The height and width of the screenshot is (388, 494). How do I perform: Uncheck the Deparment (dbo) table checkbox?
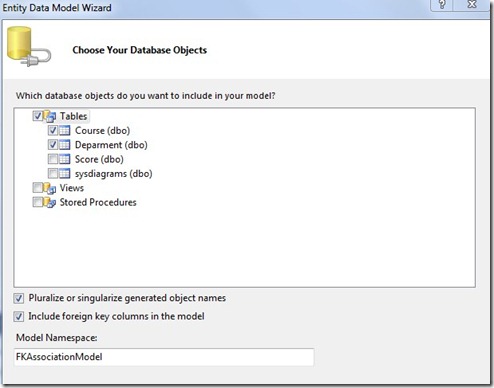[x=53, y=144]
